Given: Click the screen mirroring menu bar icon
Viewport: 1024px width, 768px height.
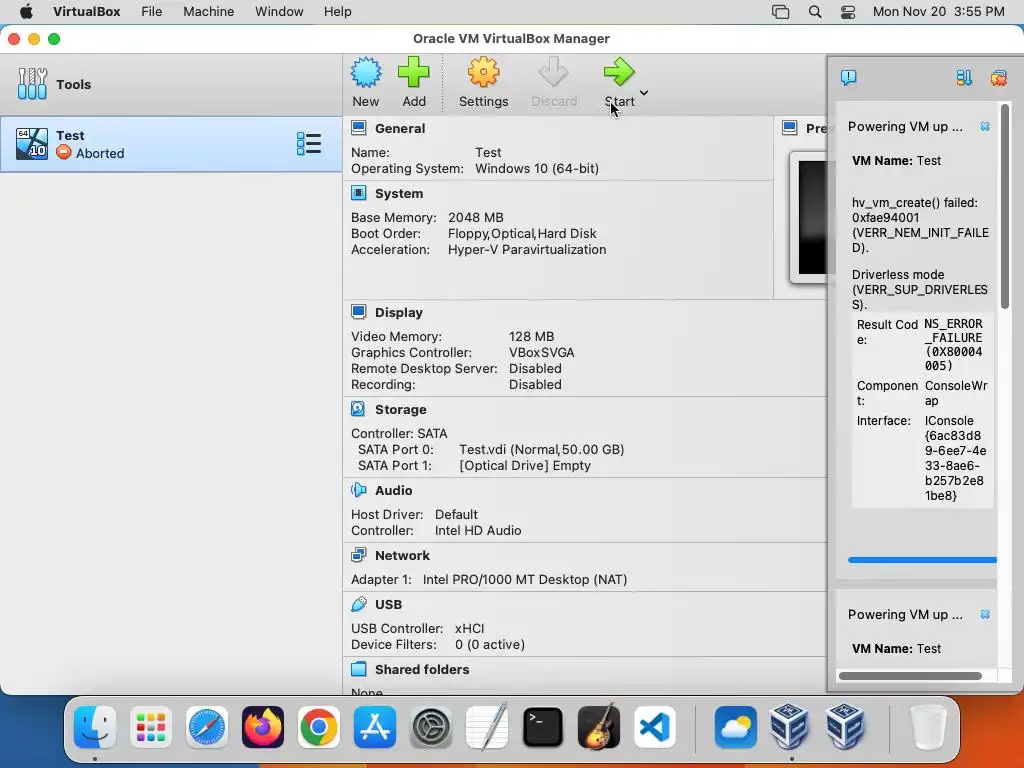Looking at the screenshot, I should (780, 12).
